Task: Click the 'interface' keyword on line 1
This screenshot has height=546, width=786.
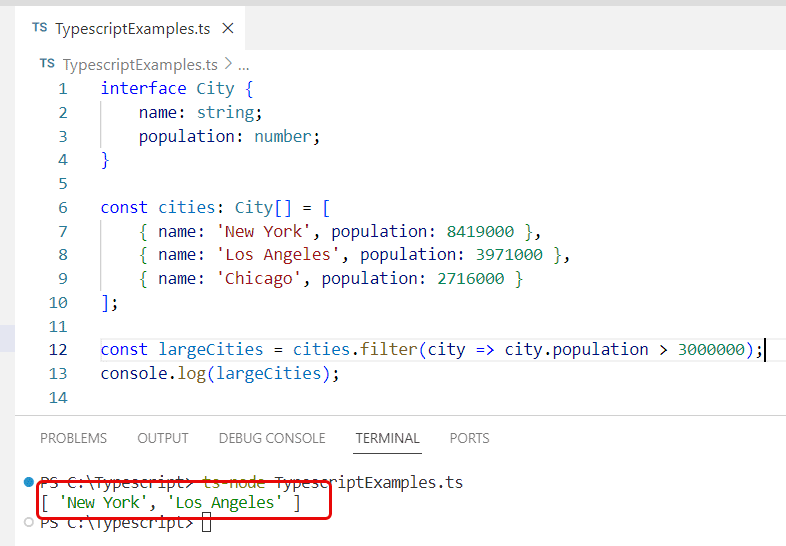Action: [144, 88]
